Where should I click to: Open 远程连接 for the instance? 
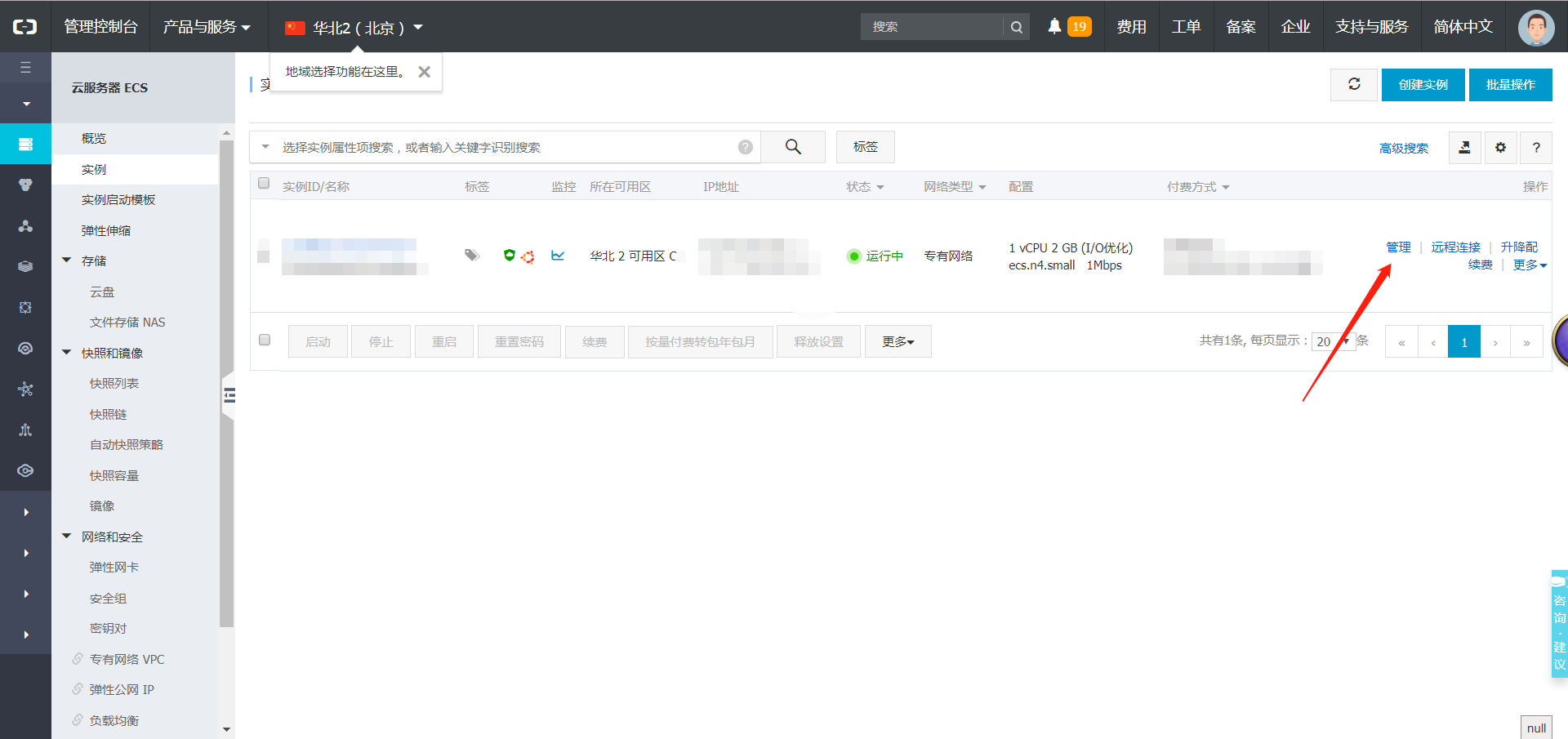[x=1454, y=247]
